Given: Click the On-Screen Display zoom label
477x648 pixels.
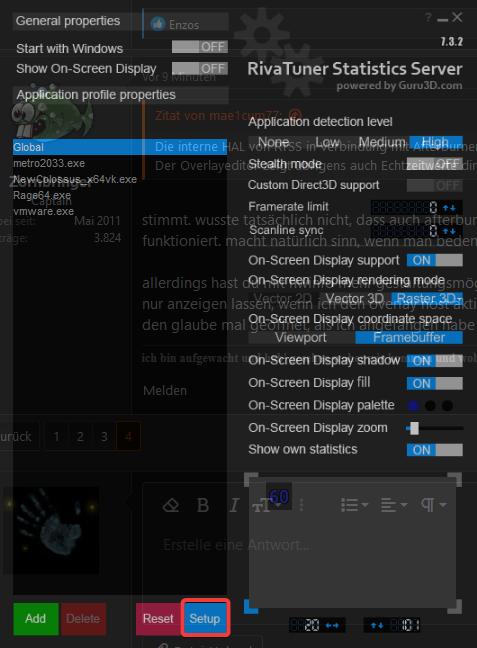Looking at the screenshot, I should point(318,428).
